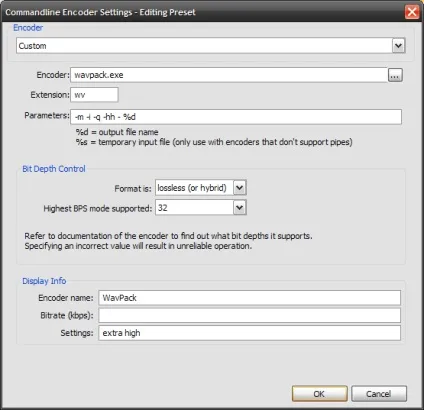Click the Settings field containing extra high

249,333
